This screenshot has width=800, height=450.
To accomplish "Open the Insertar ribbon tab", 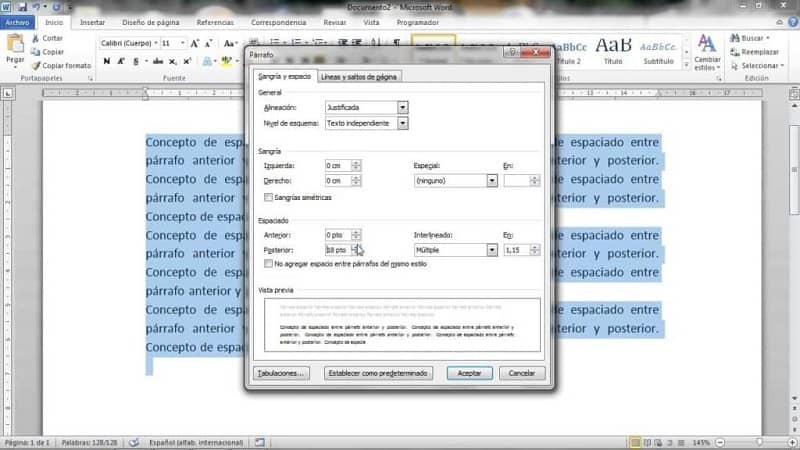I will 92,22.
